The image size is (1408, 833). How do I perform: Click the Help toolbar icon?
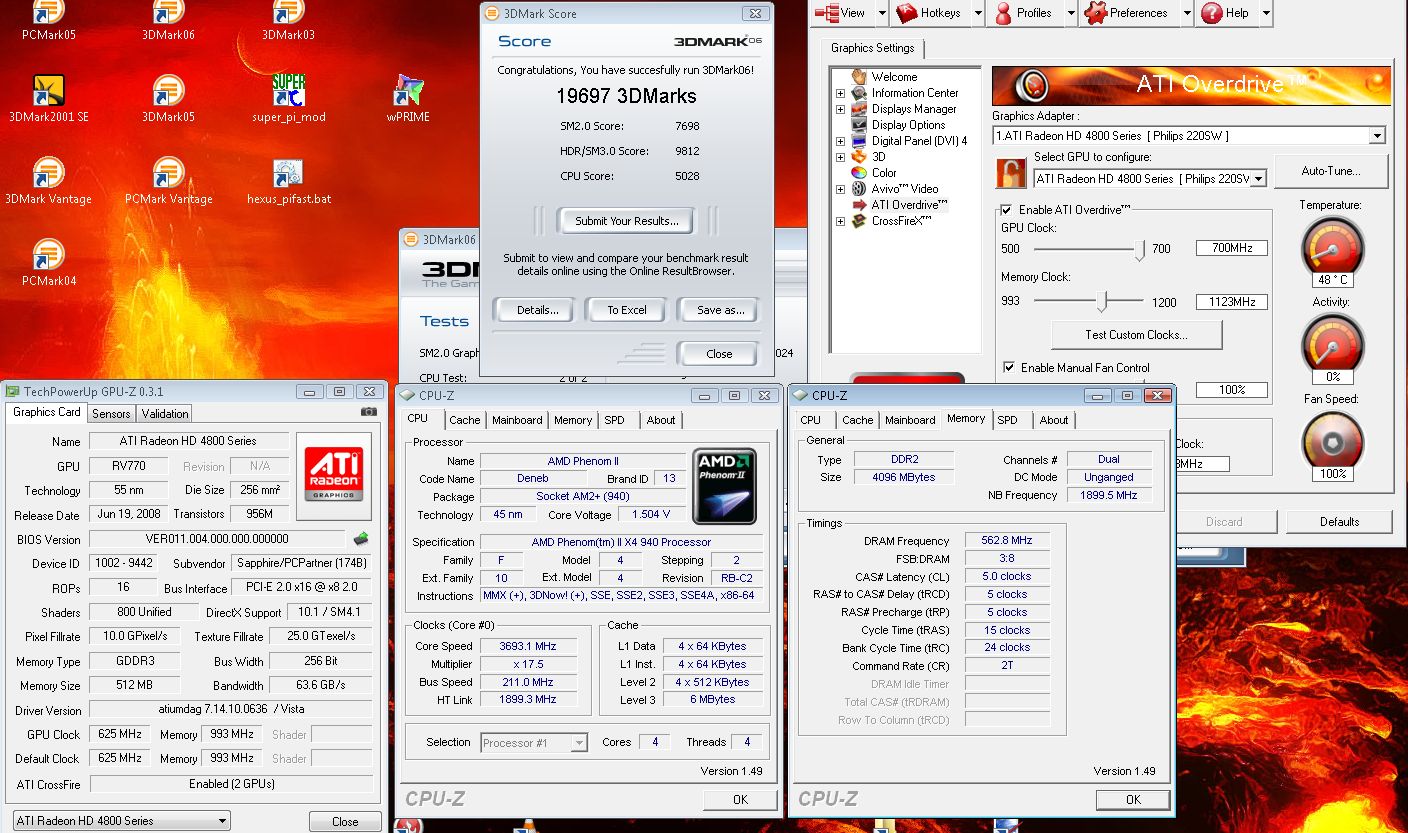coord(1225,13)
